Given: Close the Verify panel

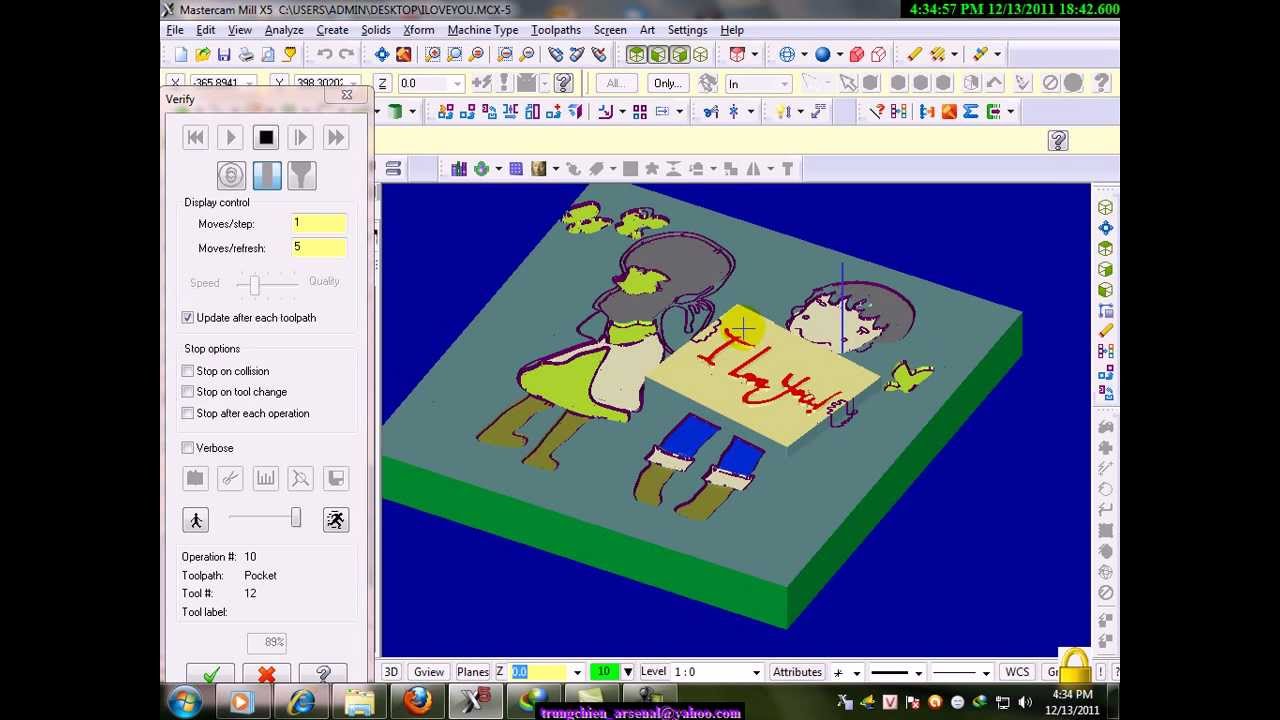Looking at the screenshot, I should click(x=346, y=95).
